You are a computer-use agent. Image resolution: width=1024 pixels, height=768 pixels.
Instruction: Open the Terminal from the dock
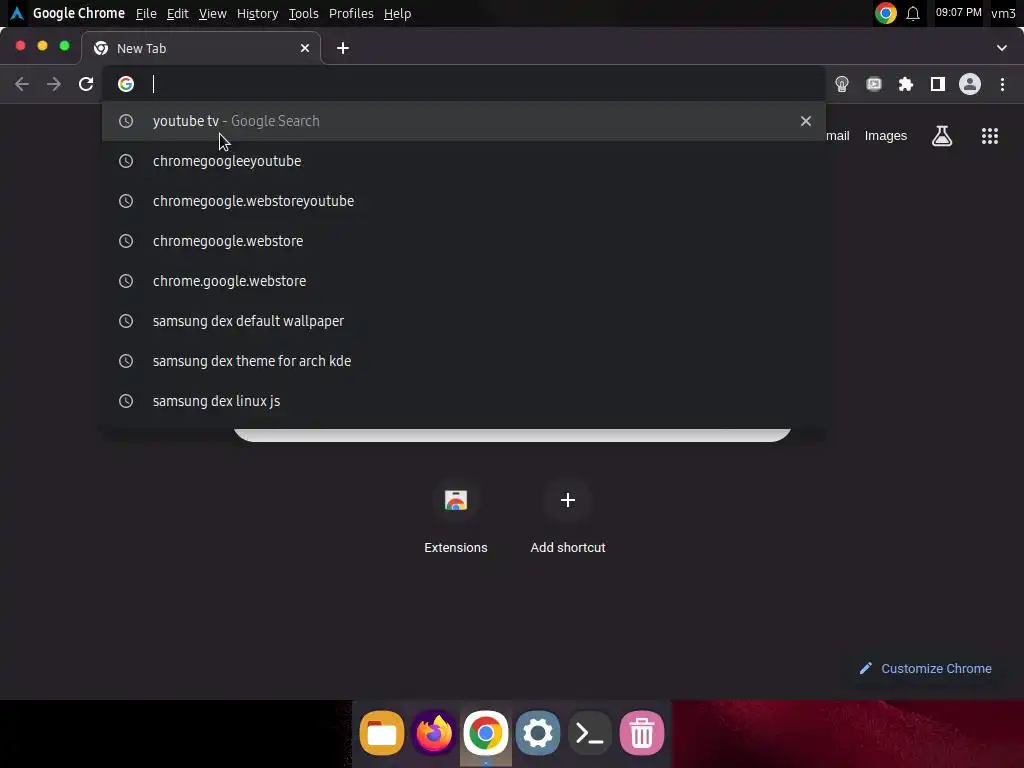point(590,733)
